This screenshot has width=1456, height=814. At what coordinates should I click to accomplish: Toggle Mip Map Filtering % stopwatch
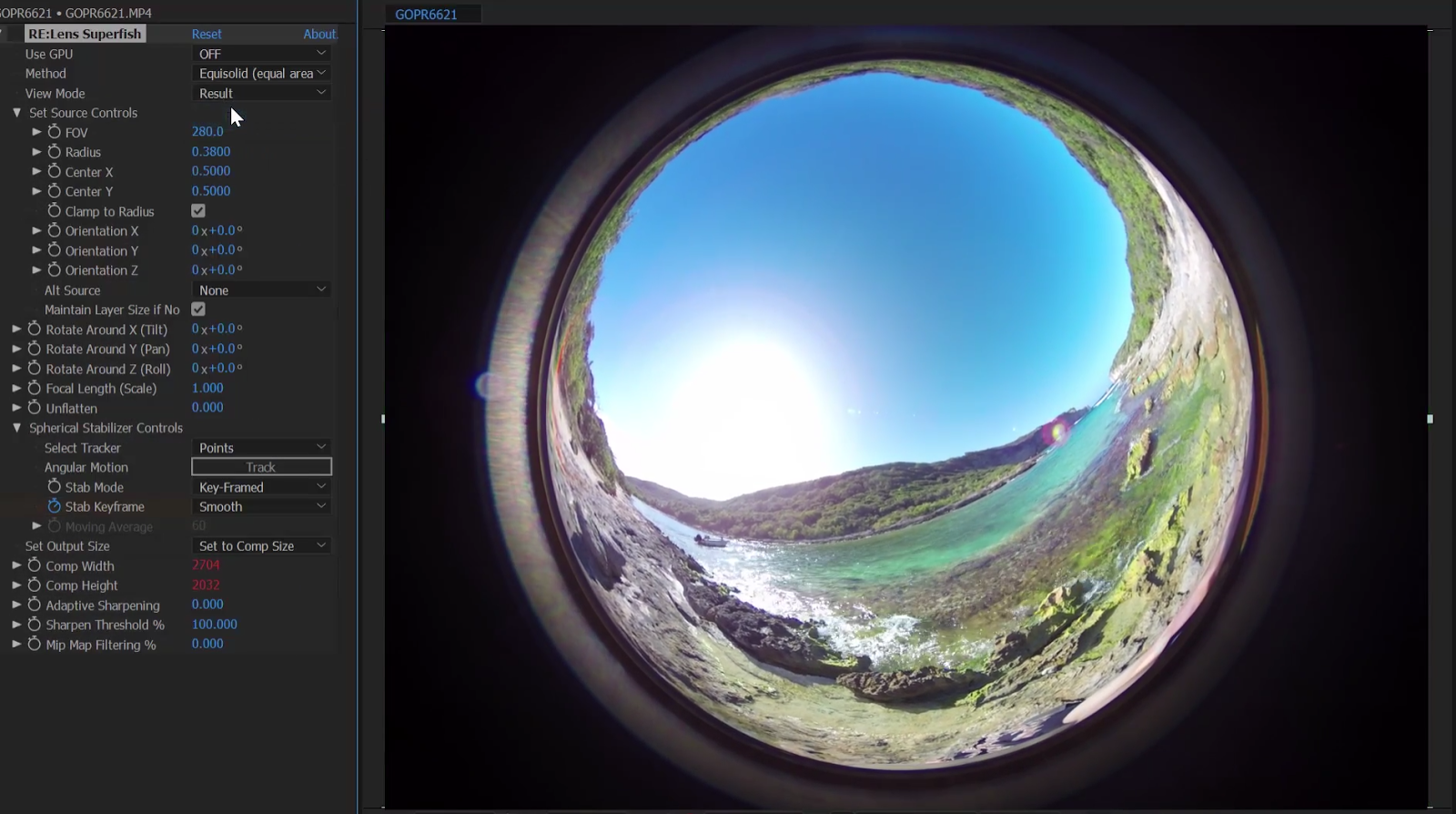[35, 644]
